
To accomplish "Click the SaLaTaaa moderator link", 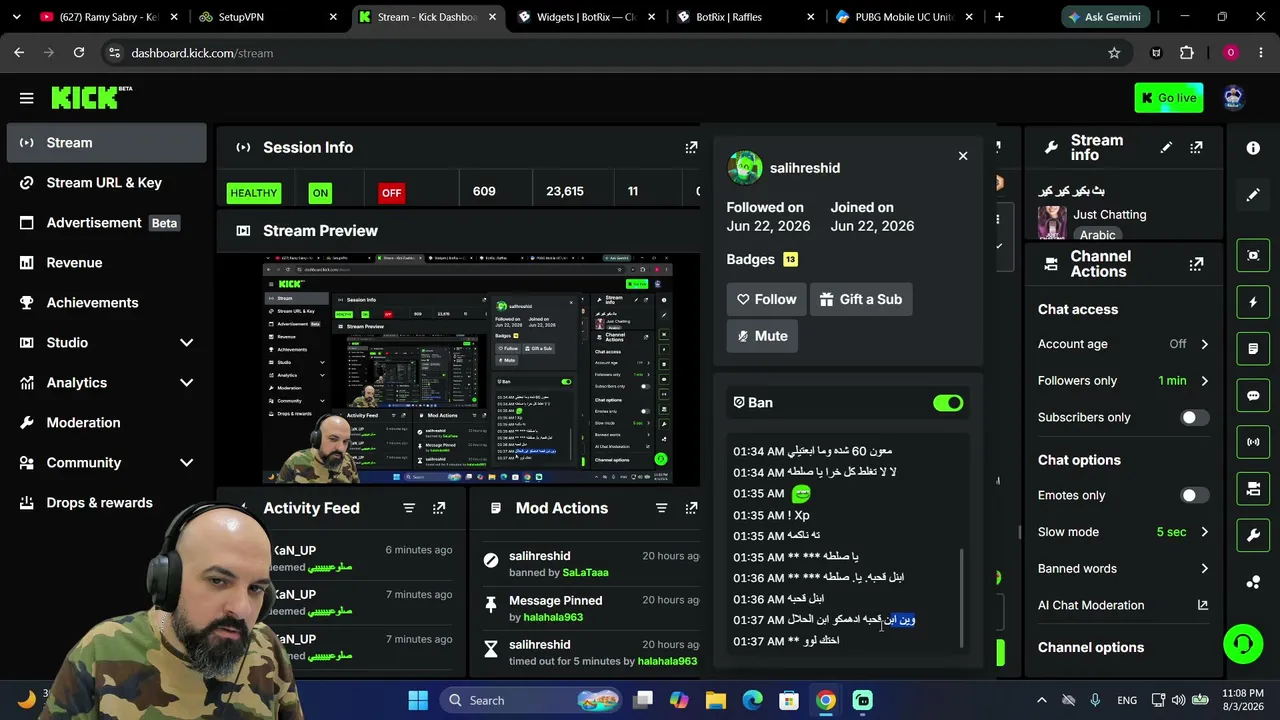I will click(x=585, y=573).
